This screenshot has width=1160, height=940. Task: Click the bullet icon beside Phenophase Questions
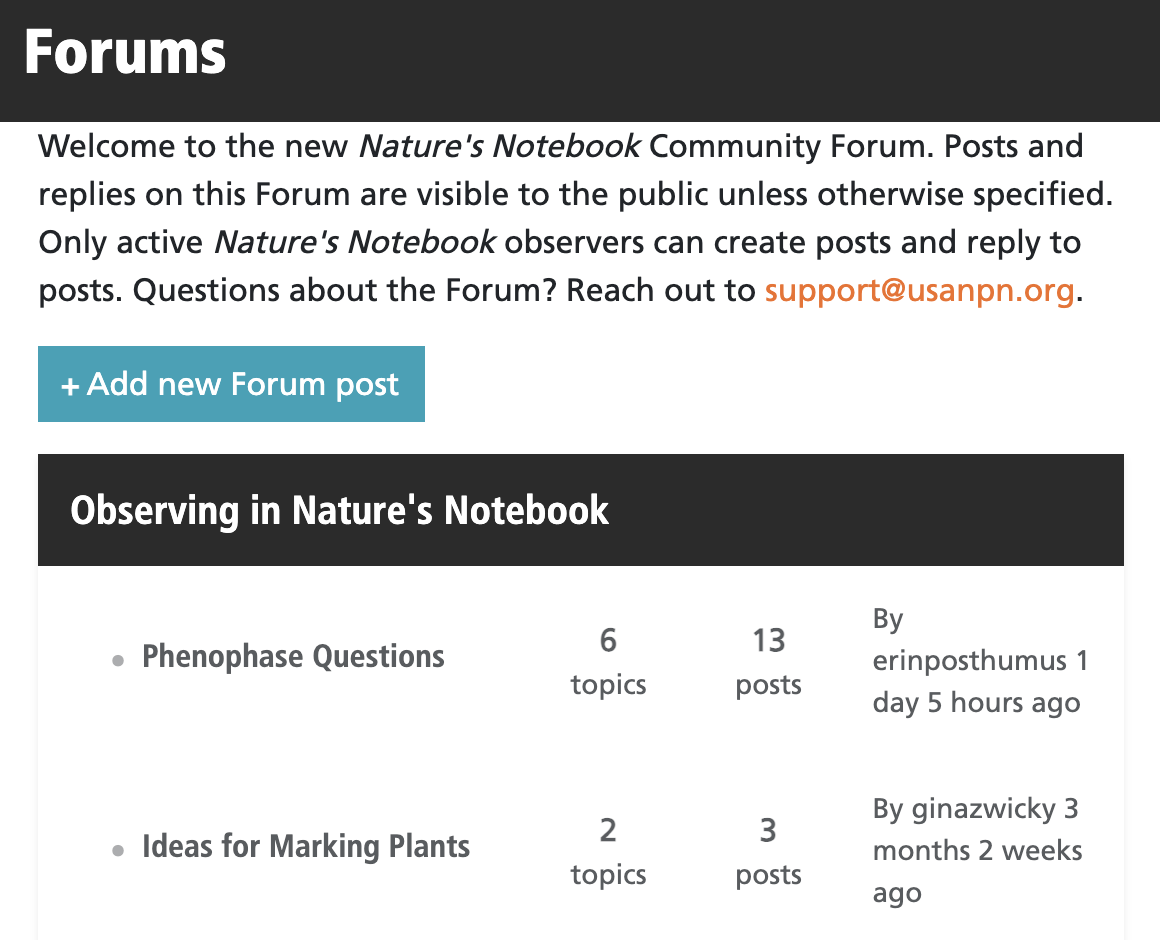tap(119, 661)
